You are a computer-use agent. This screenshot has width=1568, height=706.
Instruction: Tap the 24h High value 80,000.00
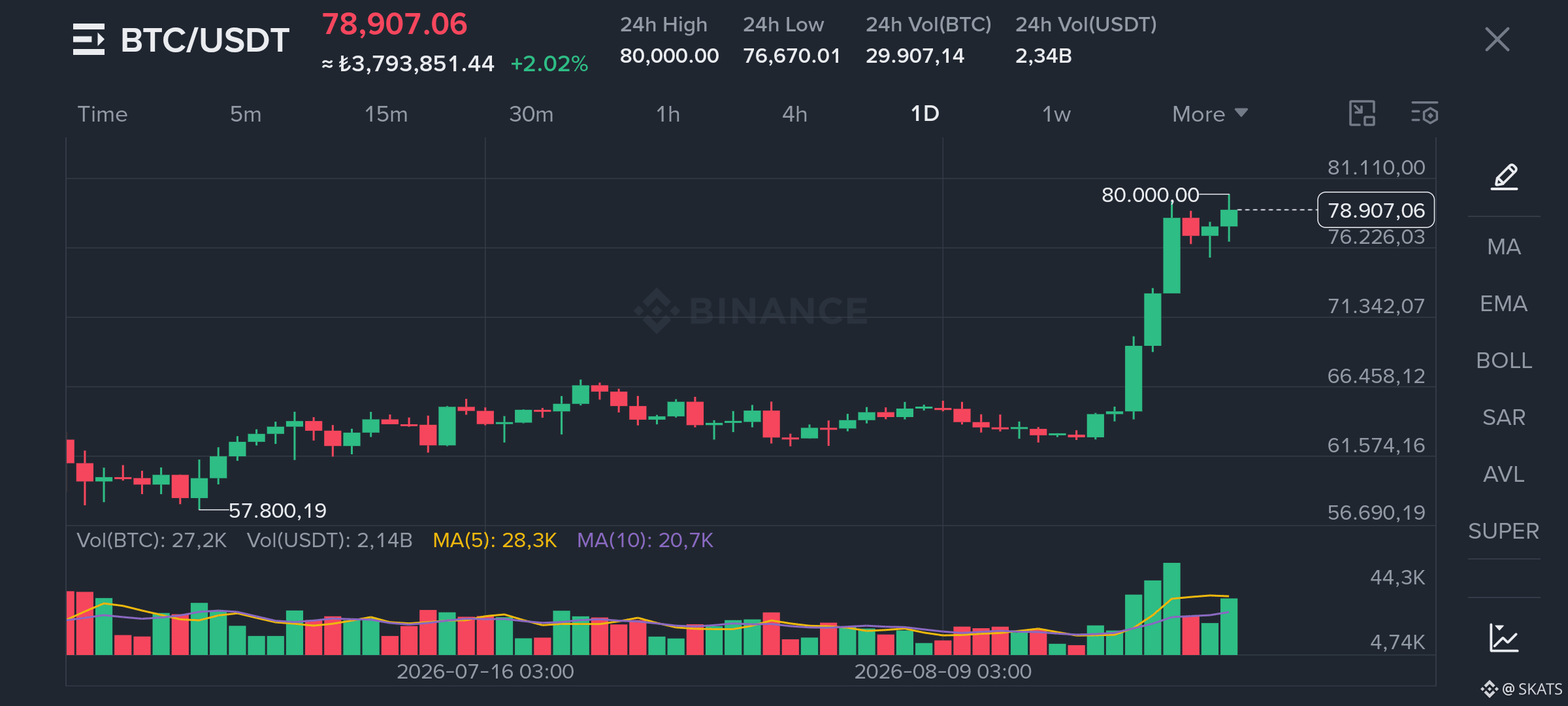(x=669, y=56)
